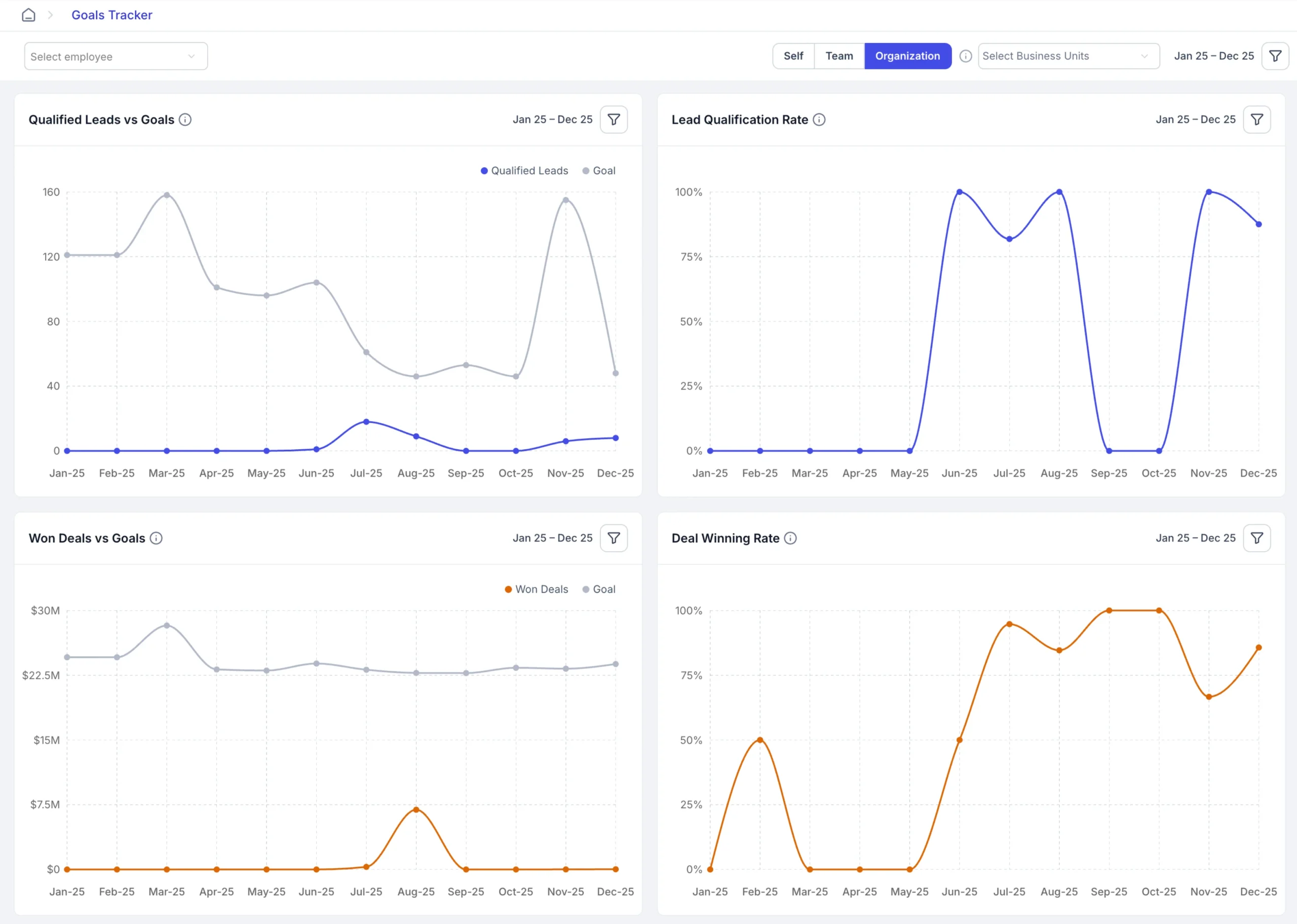Toggle the Won Deals legend series
The width and height of the screenshot is (1297, 924).
(536, 590)
